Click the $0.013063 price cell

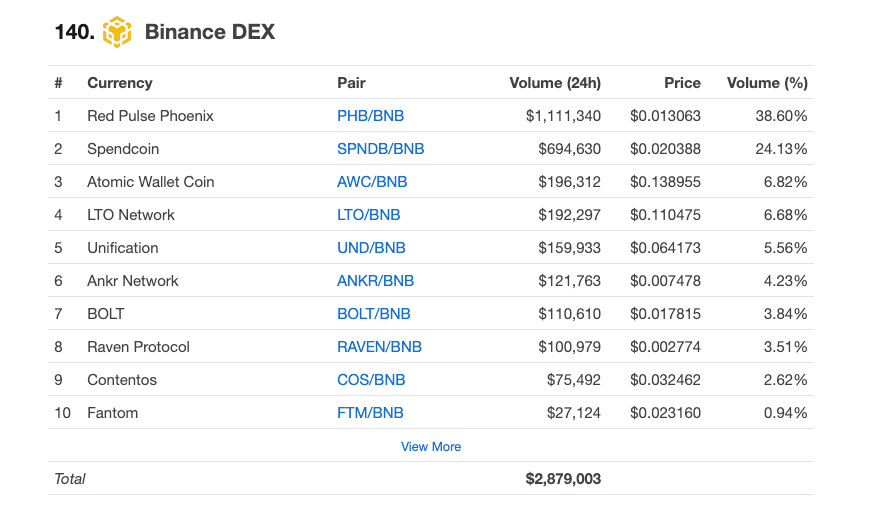(665, 116)
